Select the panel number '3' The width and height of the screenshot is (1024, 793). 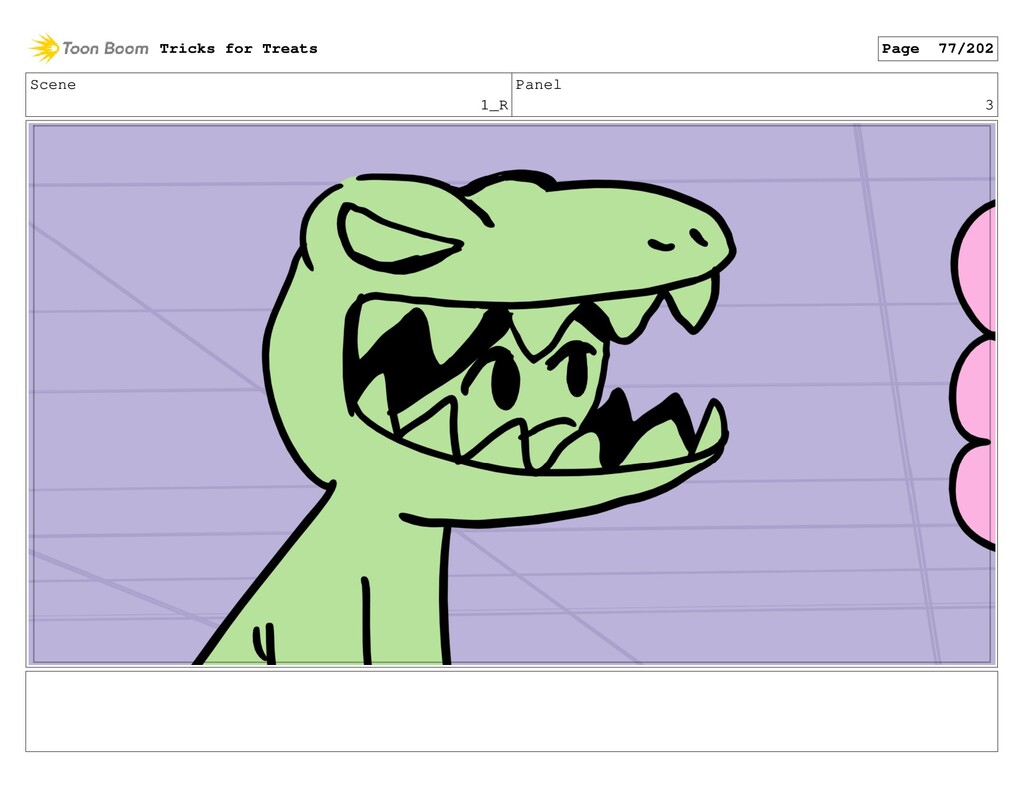point(989,105)
